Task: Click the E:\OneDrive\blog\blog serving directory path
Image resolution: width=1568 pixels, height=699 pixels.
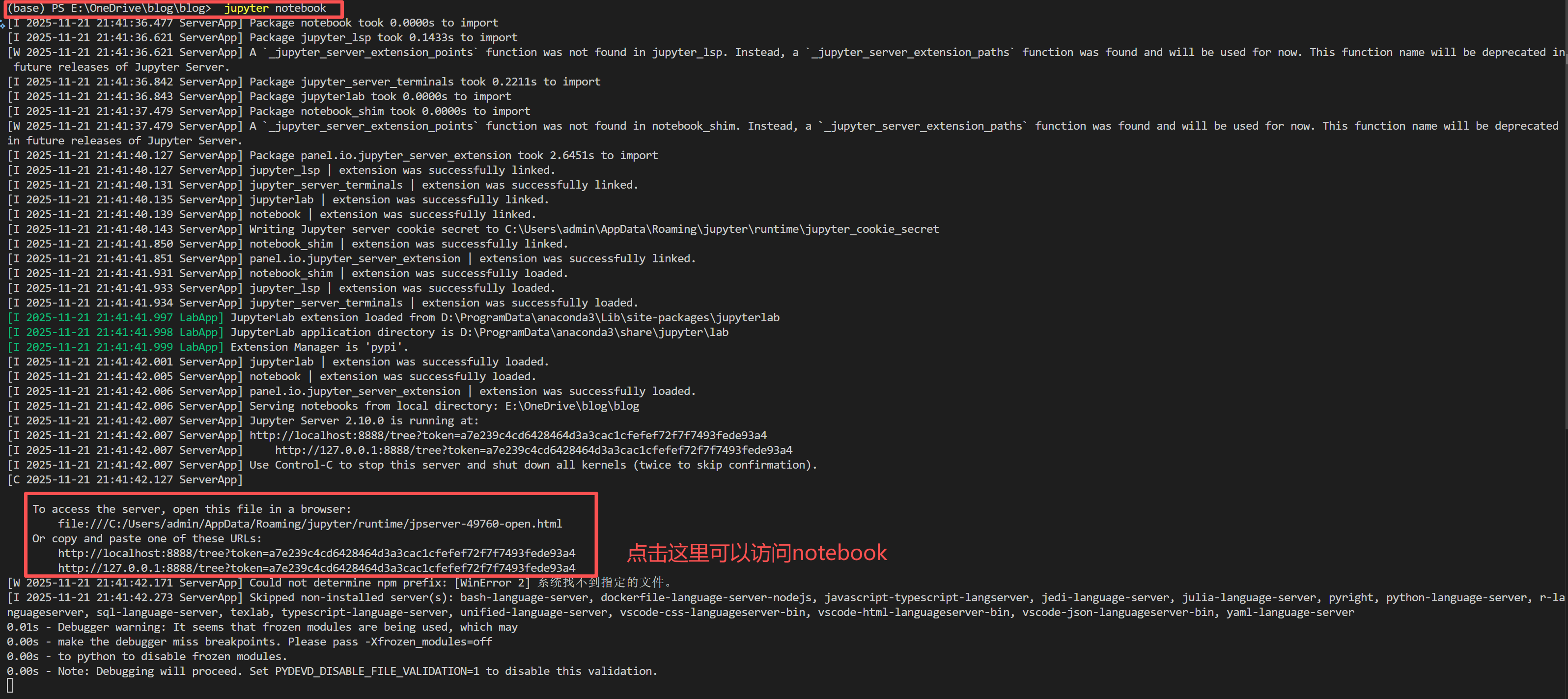Action: (x=572, y=406)
